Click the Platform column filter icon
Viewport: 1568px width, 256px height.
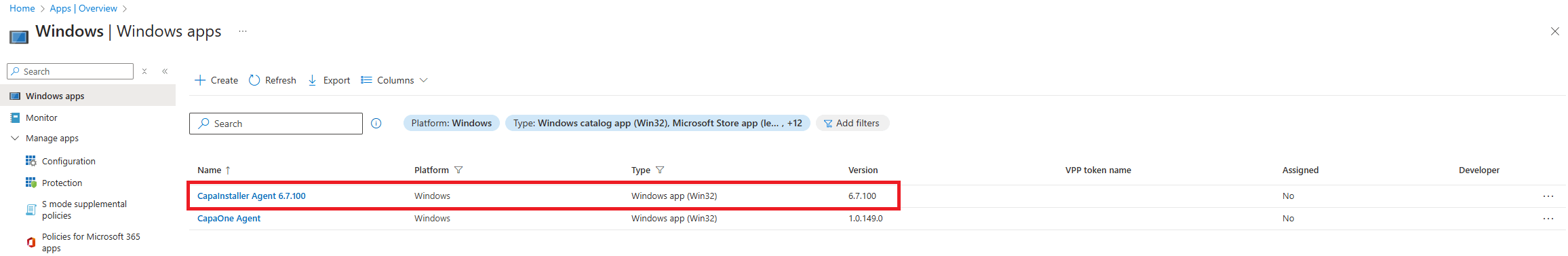[x=458, y=170]
